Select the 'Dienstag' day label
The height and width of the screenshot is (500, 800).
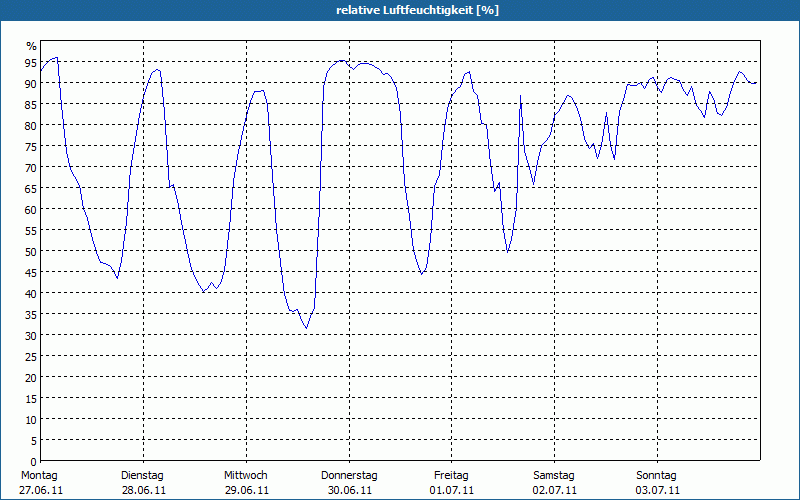[x=142, y=476]
